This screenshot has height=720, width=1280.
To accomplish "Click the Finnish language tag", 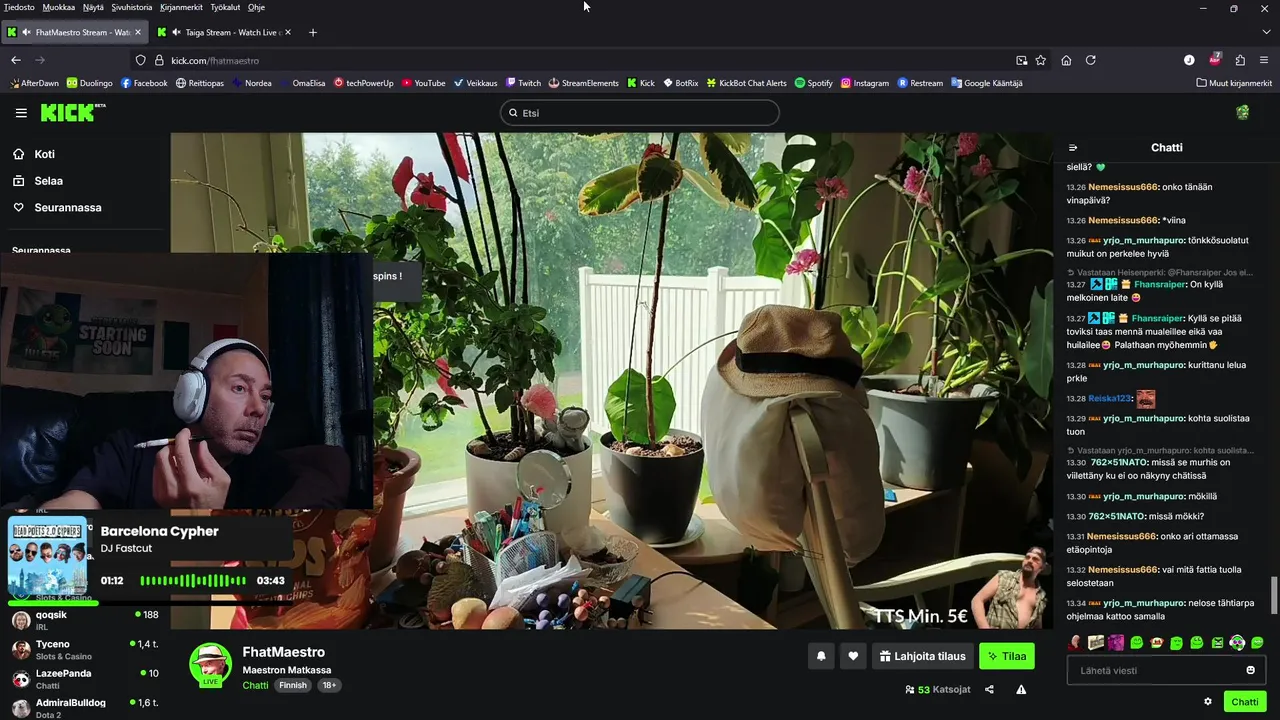I will pyautogui.click(x=293, y=685).
